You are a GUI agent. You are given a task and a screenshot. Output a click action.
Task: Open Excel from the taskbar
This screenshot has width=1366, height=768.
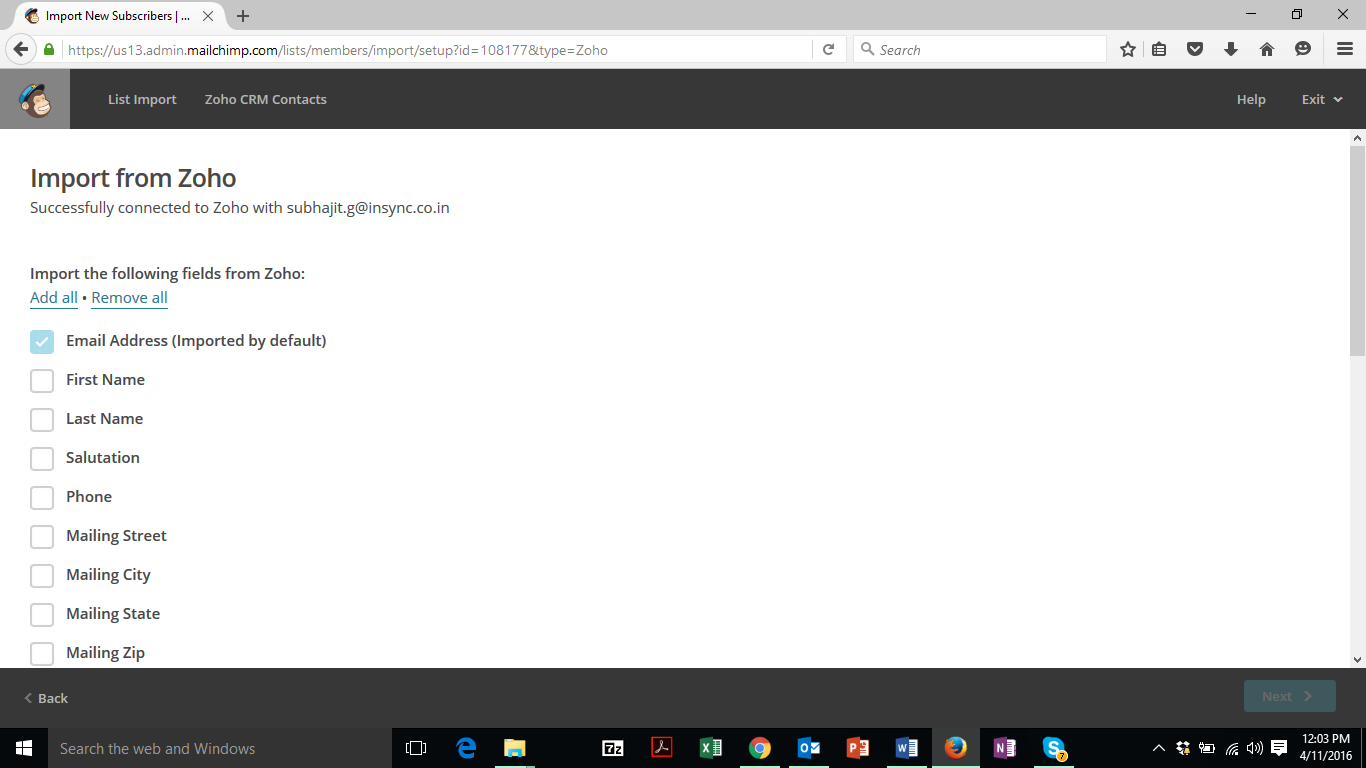711,748
